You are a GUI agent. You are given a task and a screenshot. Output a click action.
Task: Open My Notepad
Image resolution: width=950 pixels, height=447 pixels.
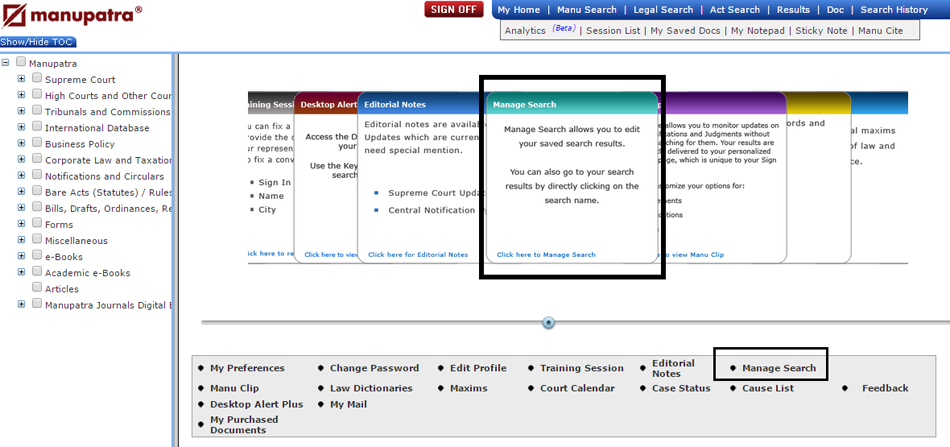coord(757,31)
